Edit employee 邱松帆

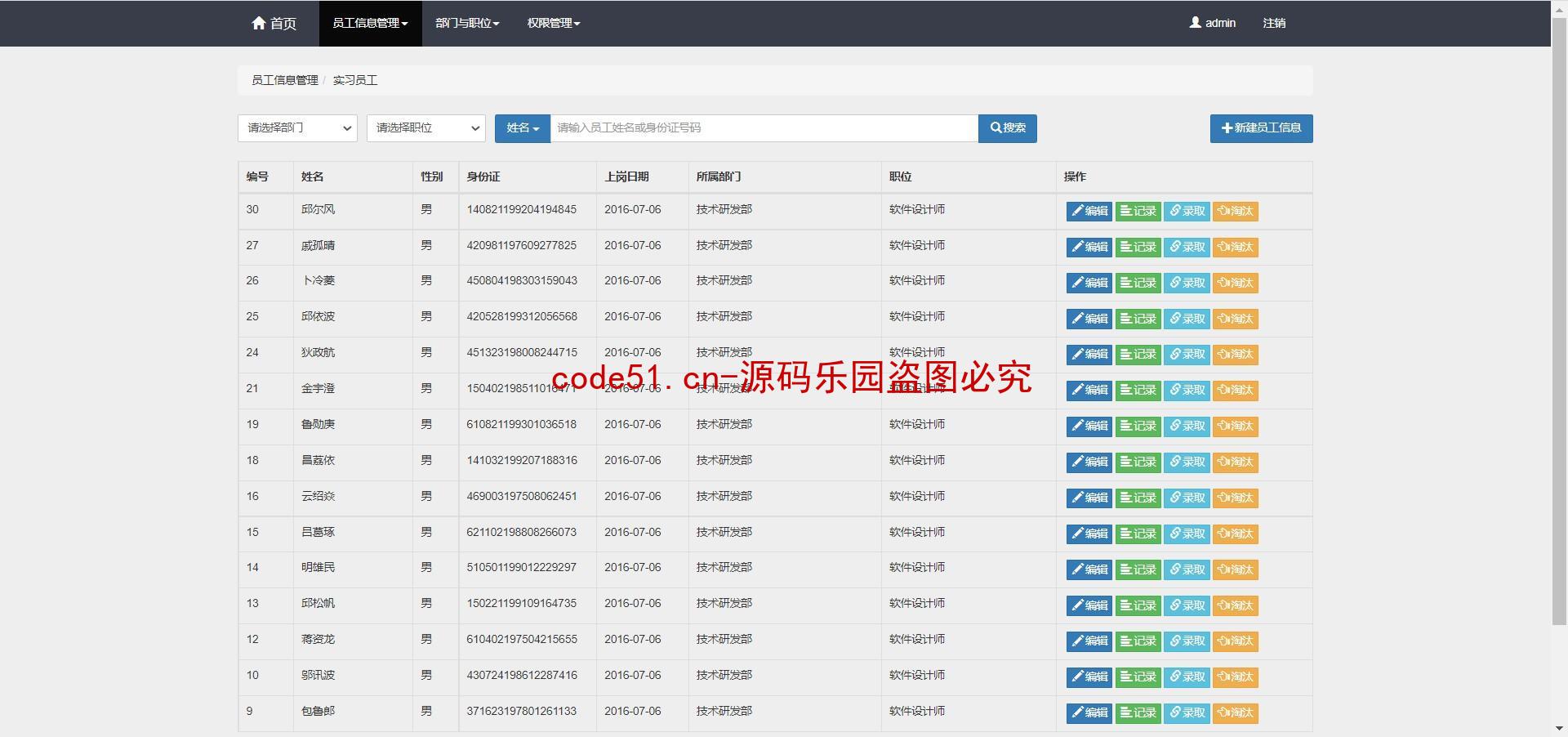(x=1089, y=605)
